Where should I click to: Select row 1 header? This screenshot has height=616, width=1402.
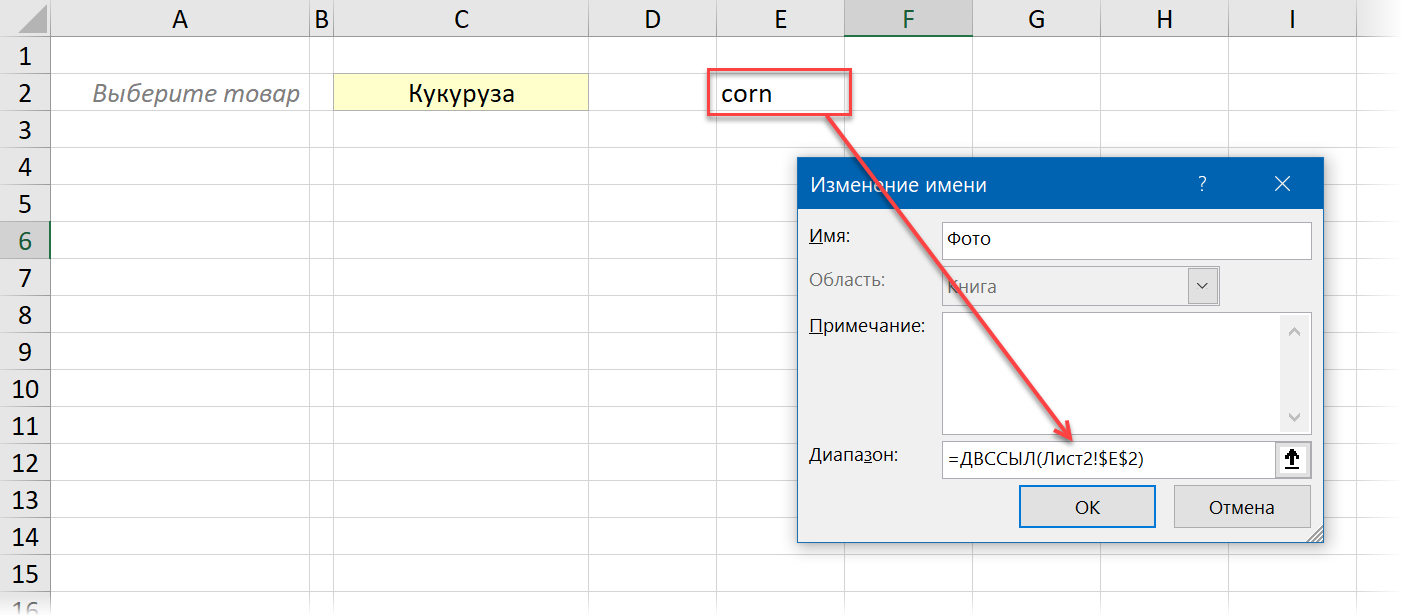[25, 56]
